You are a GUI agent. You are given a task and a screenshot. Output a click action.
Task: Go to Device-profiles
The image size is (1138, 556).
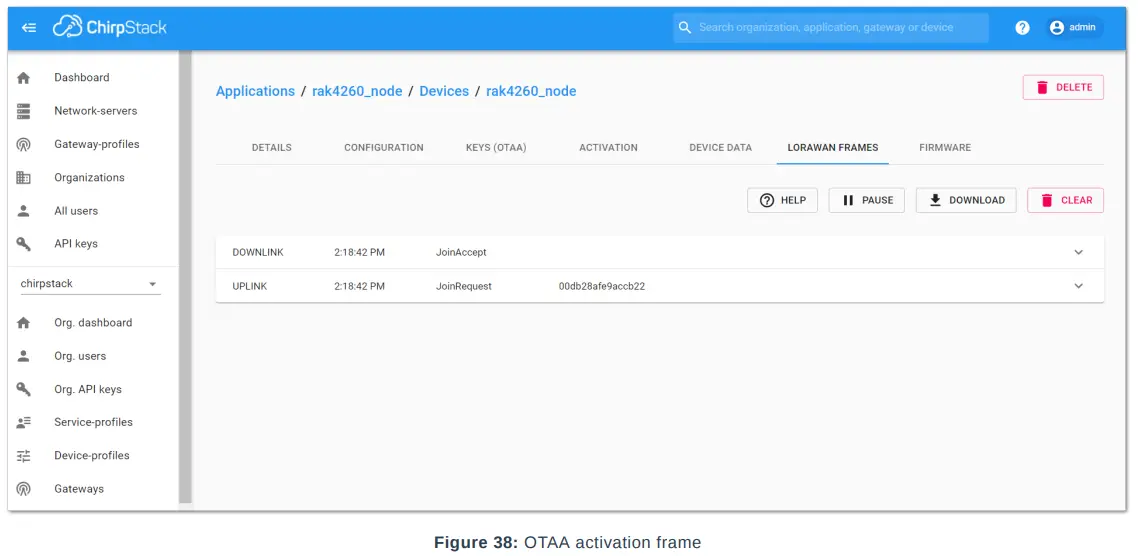93,456
